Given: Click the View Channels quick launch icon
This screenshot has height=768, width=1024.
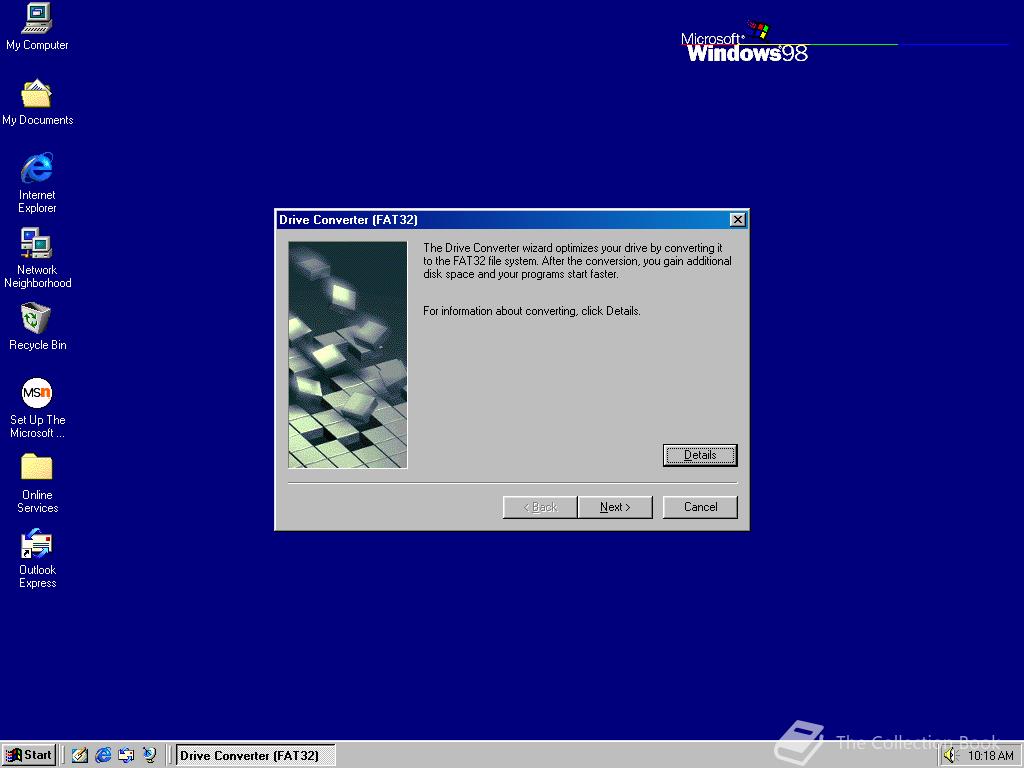Looking at the screenshot, I should 150,755.
